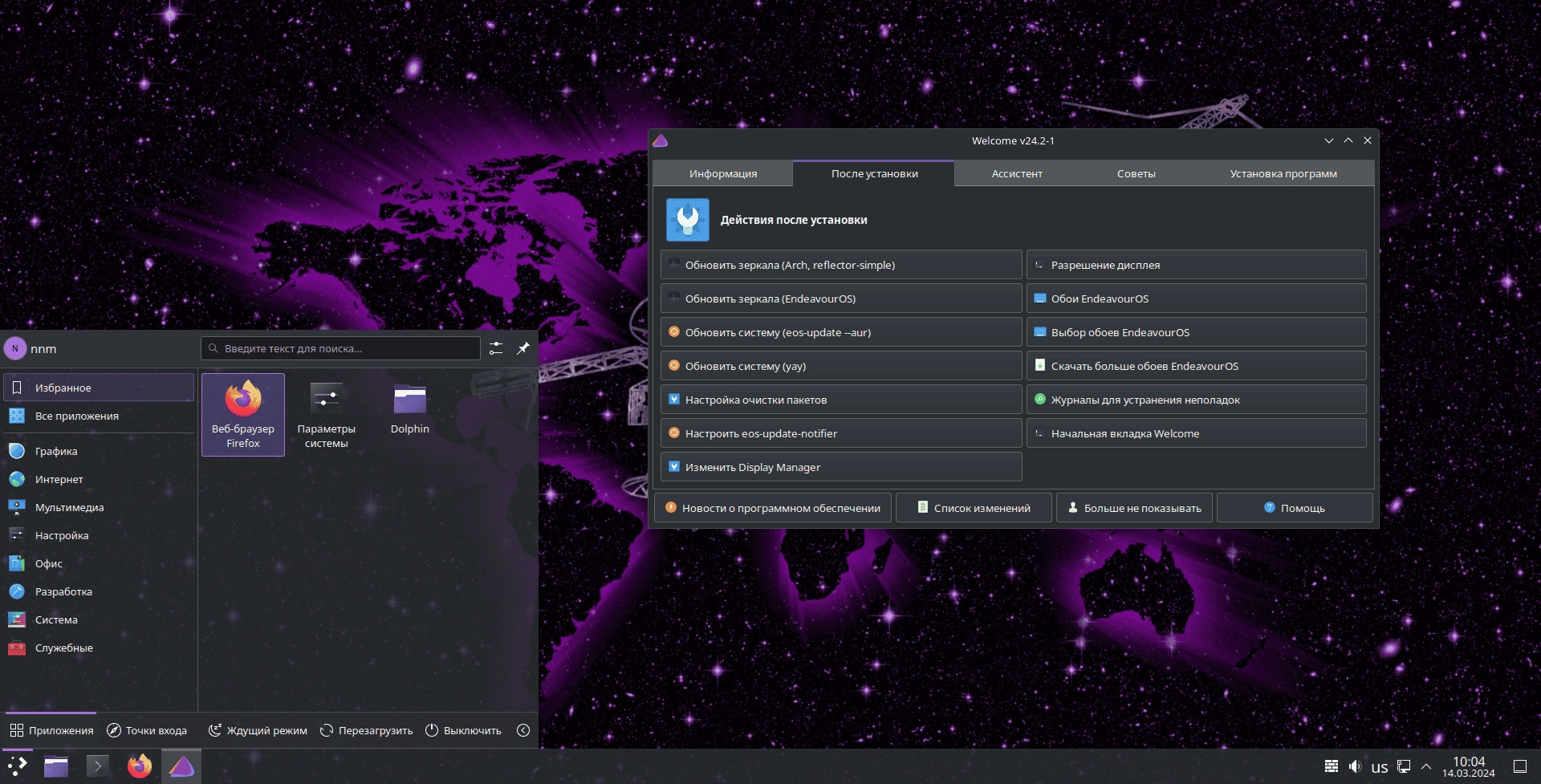Pin the application launcher open
This screenshot has width=1541, height=784.
click(523, 348)
